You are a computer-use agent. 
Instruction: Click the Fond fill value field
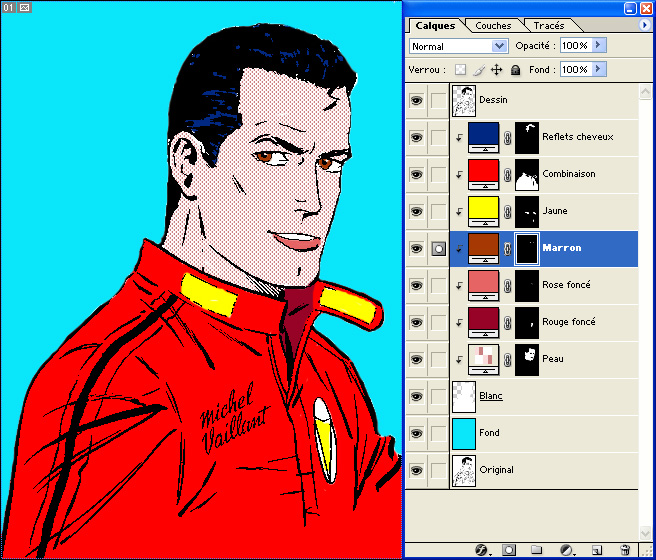(576, 69)
